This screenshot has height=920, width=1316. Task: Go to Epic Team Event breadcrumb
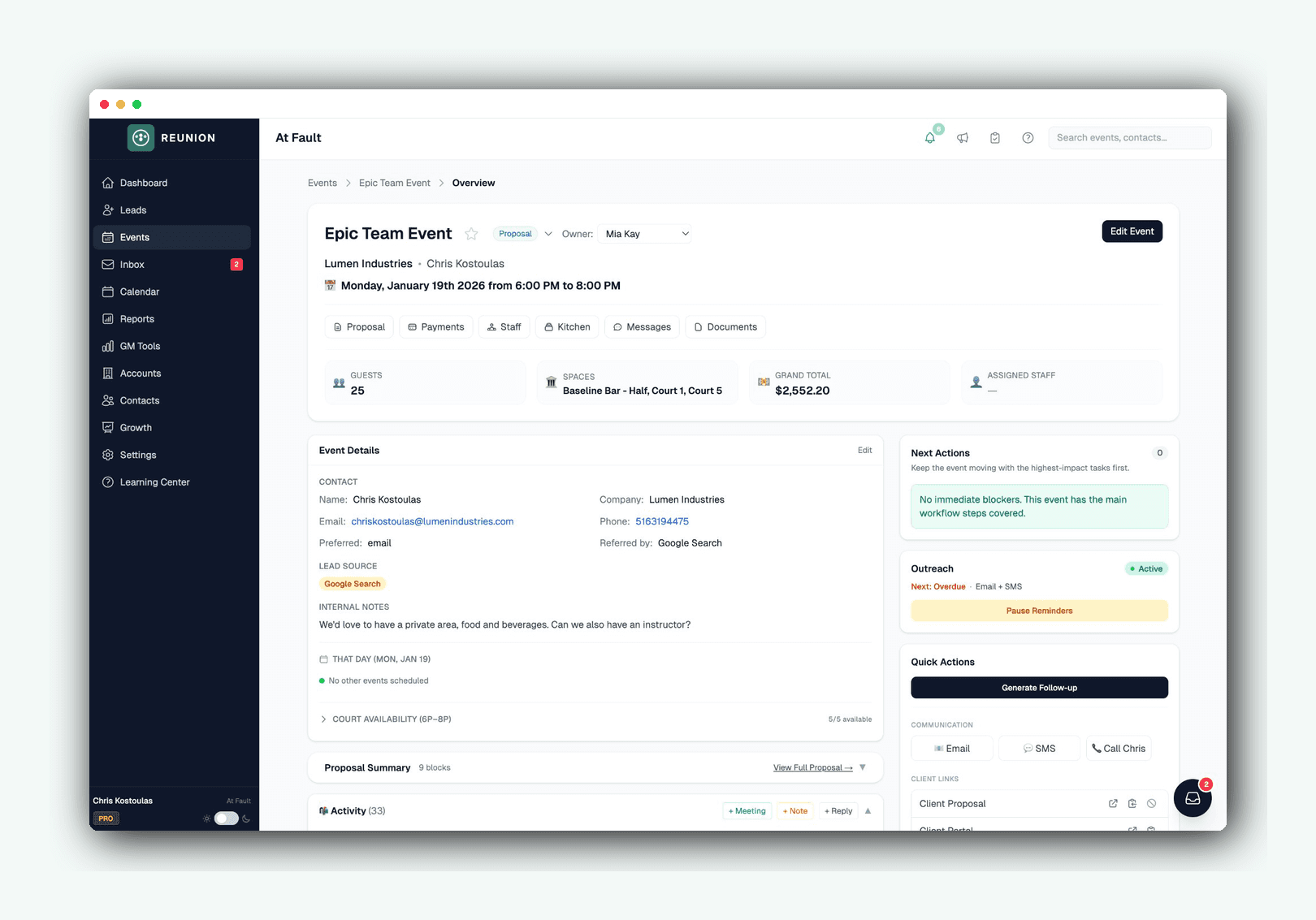click(x=395, y=183)
